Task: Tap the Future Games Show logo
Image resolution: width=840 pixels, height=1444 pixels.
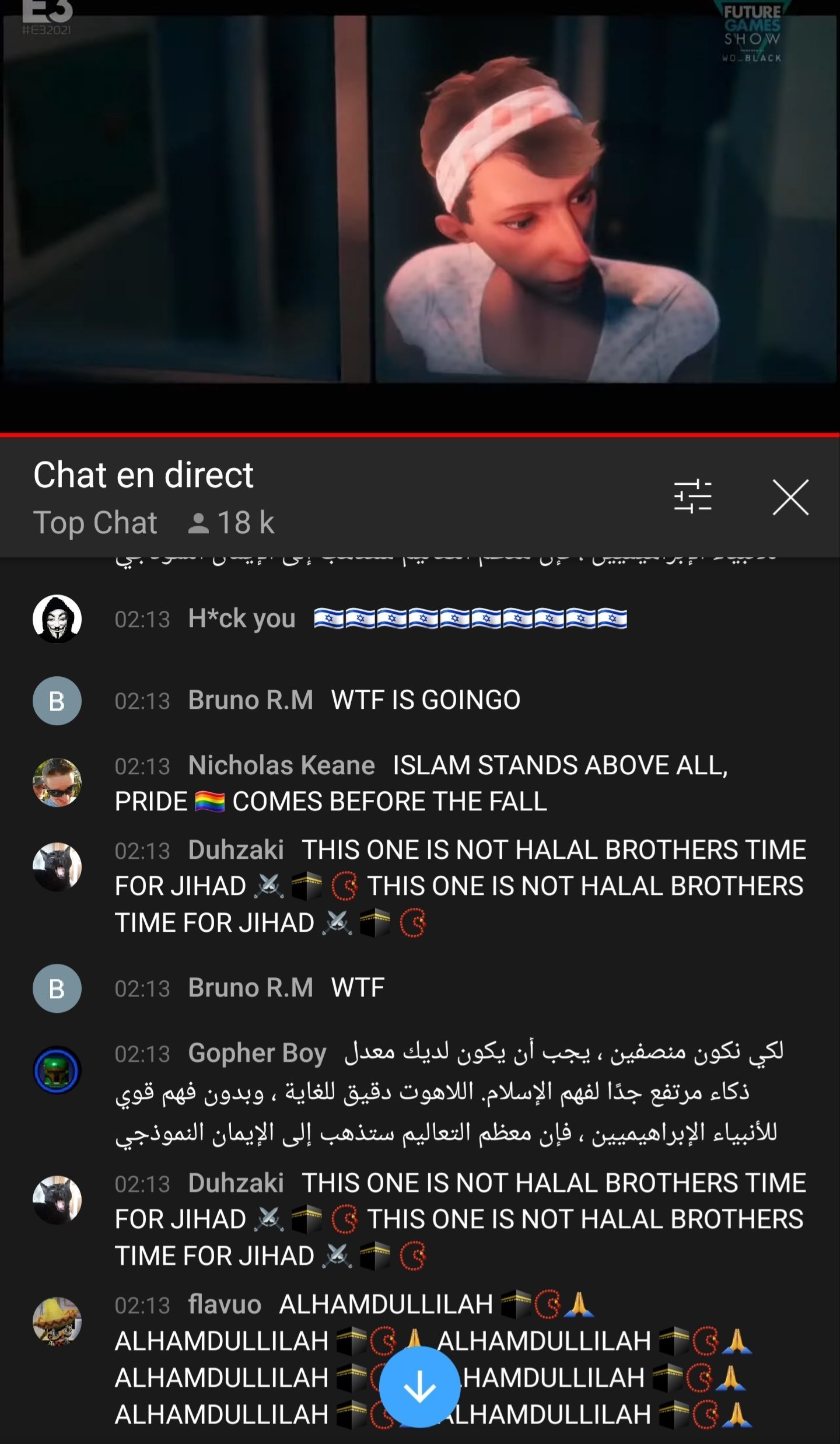Action: tap(752, 32)
